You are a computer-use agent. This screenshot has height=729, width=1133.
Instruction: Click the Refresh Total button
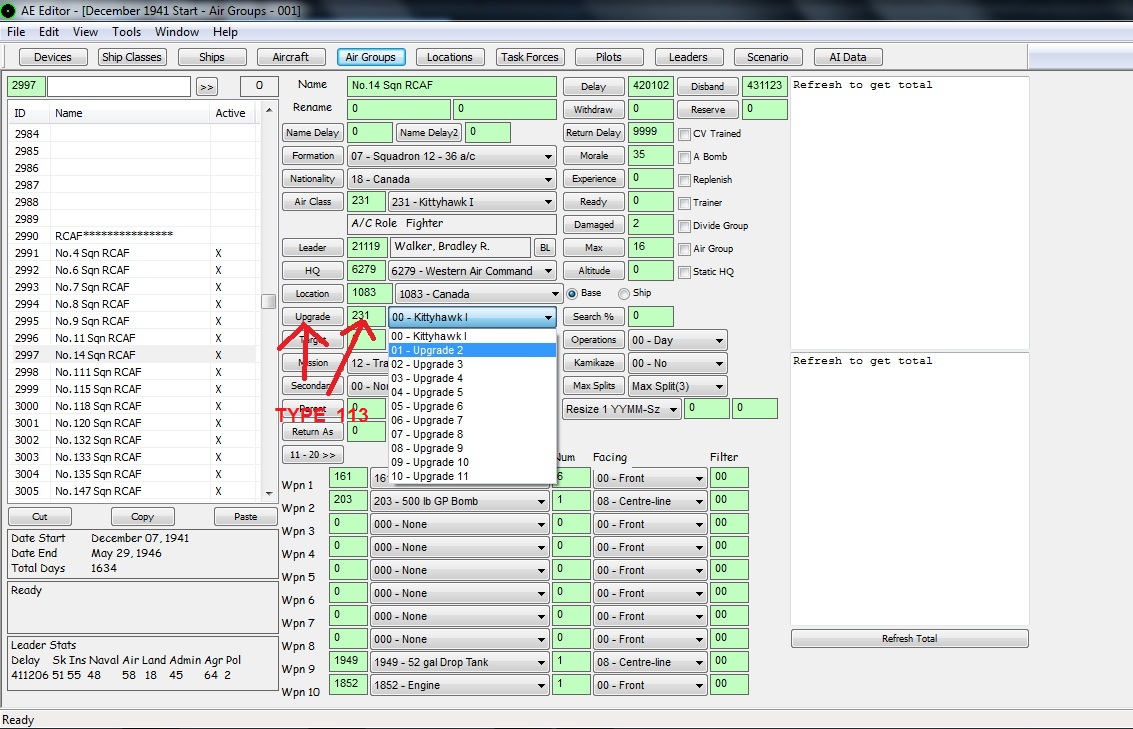[909, 639]
